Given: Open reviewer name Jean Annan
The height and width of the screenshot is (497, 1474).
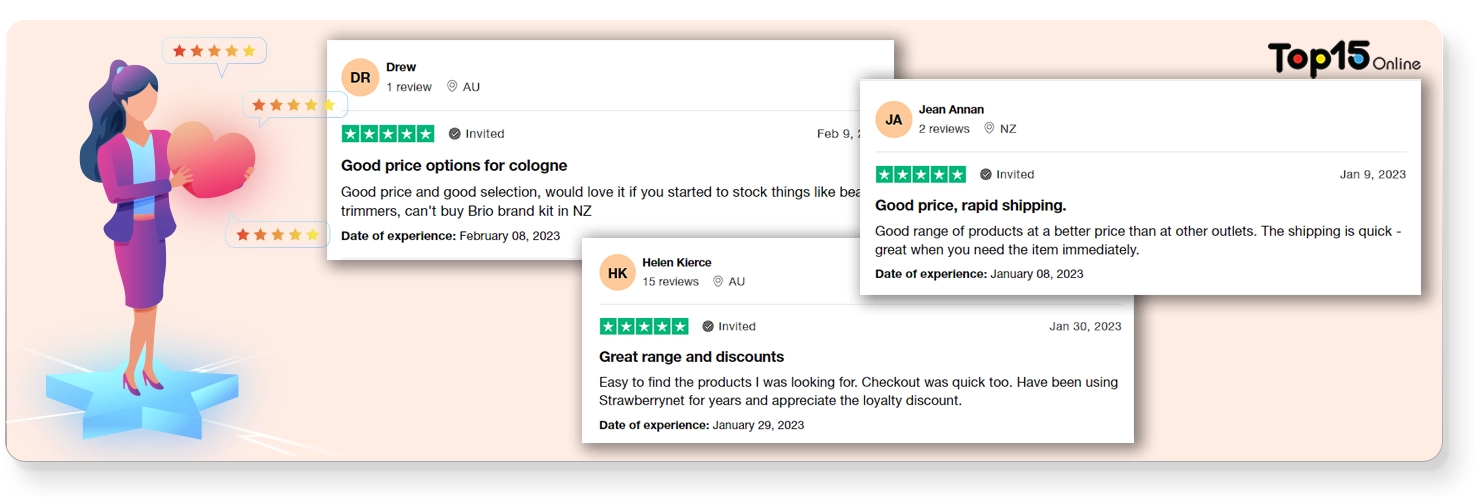Looking at the screenshot, I should point(952,109).
